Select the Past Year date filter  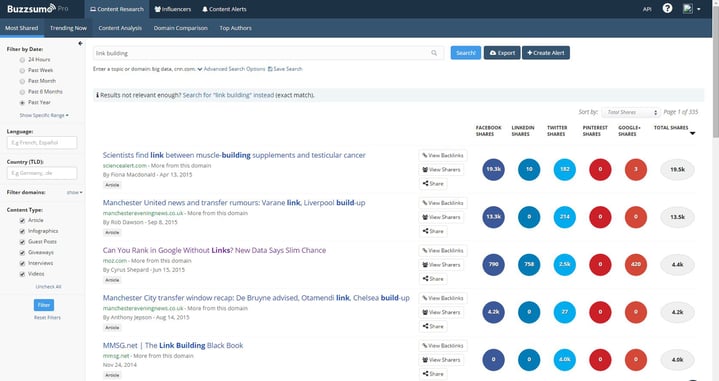[x=22, y=103]
